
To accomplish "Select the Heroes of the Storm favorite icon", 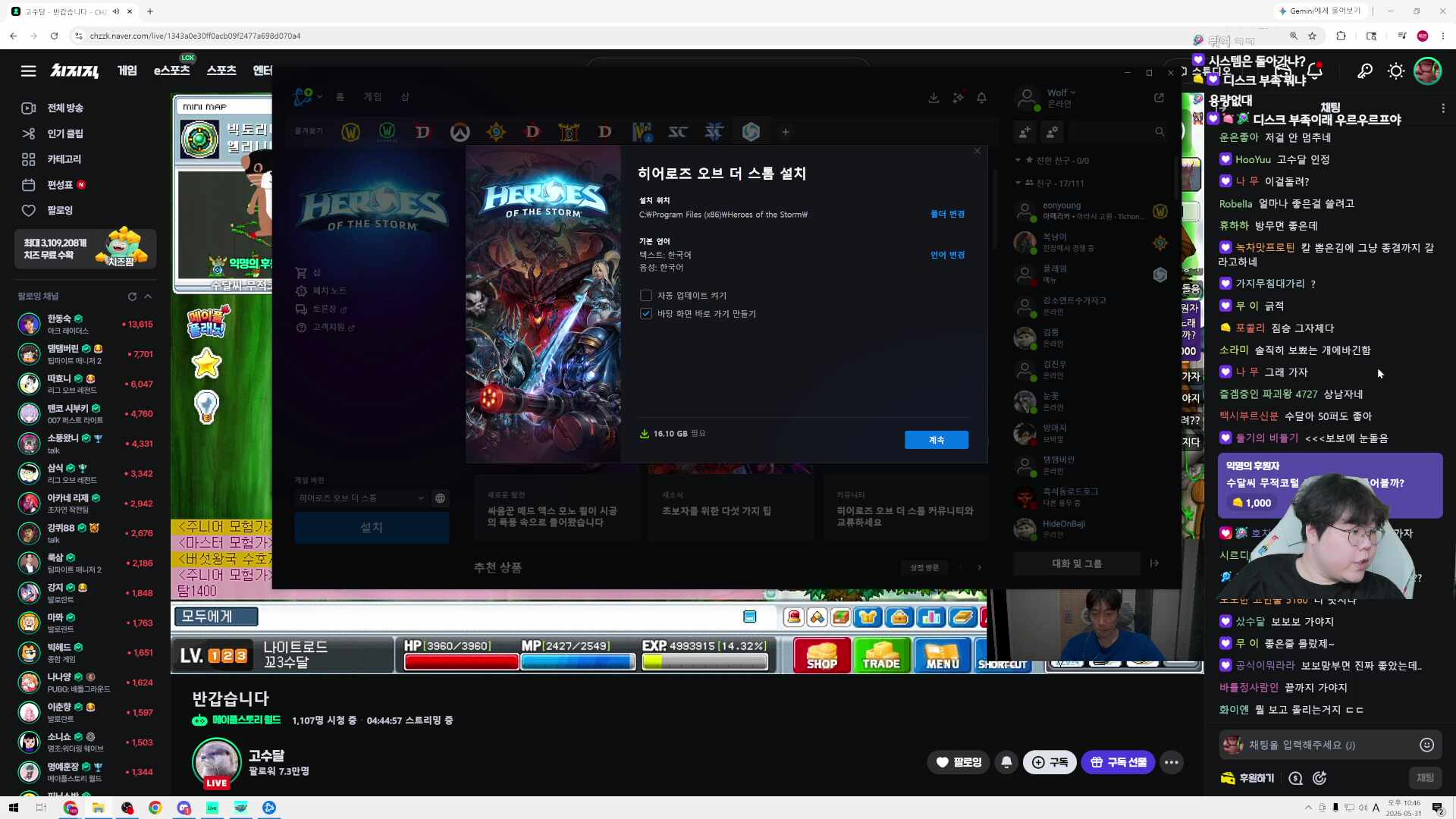I will point(751,132).
